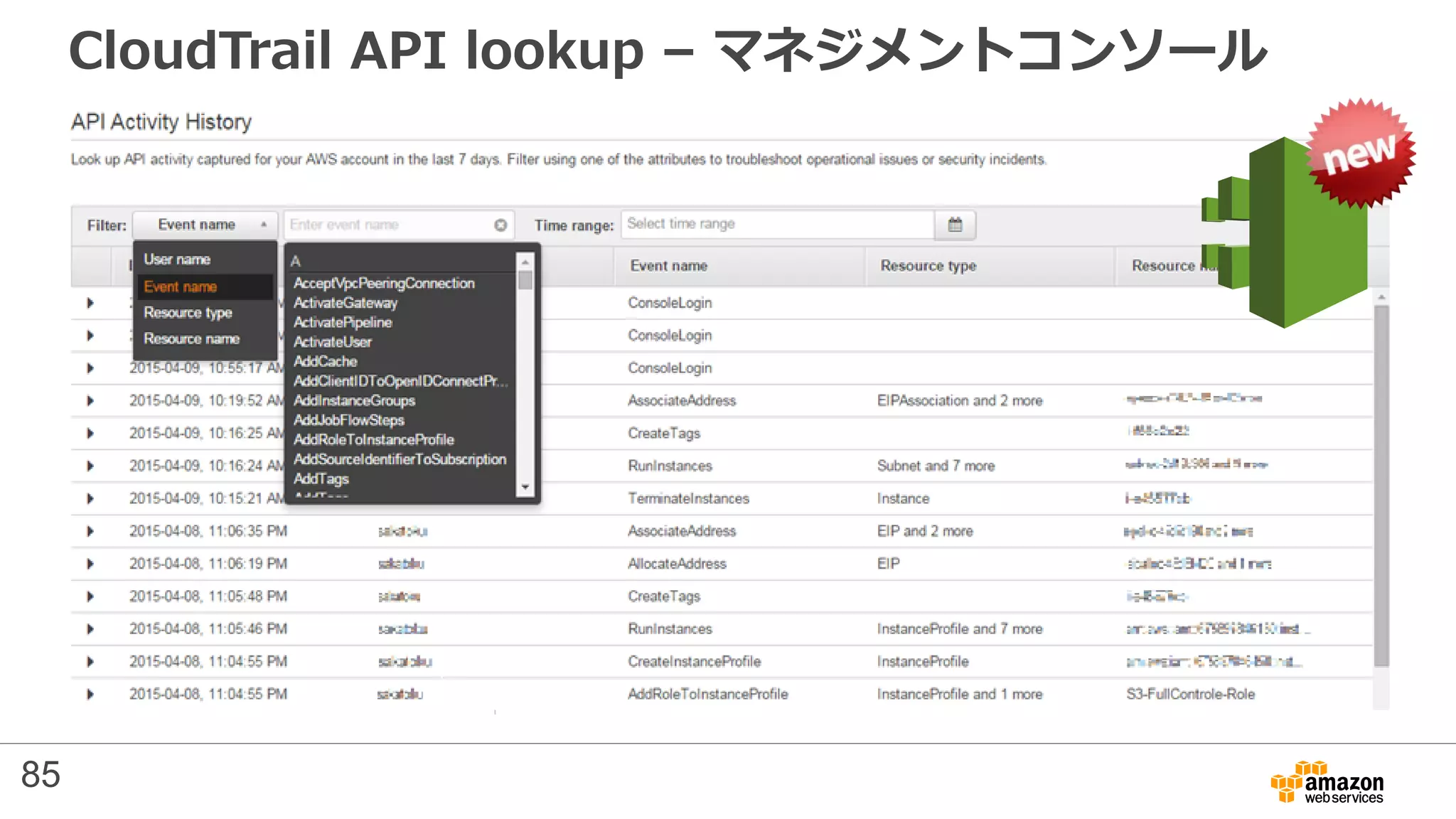1456x819 pixels.
Task: Expand the CreateInstanceProfile event row
Action: 90,662
